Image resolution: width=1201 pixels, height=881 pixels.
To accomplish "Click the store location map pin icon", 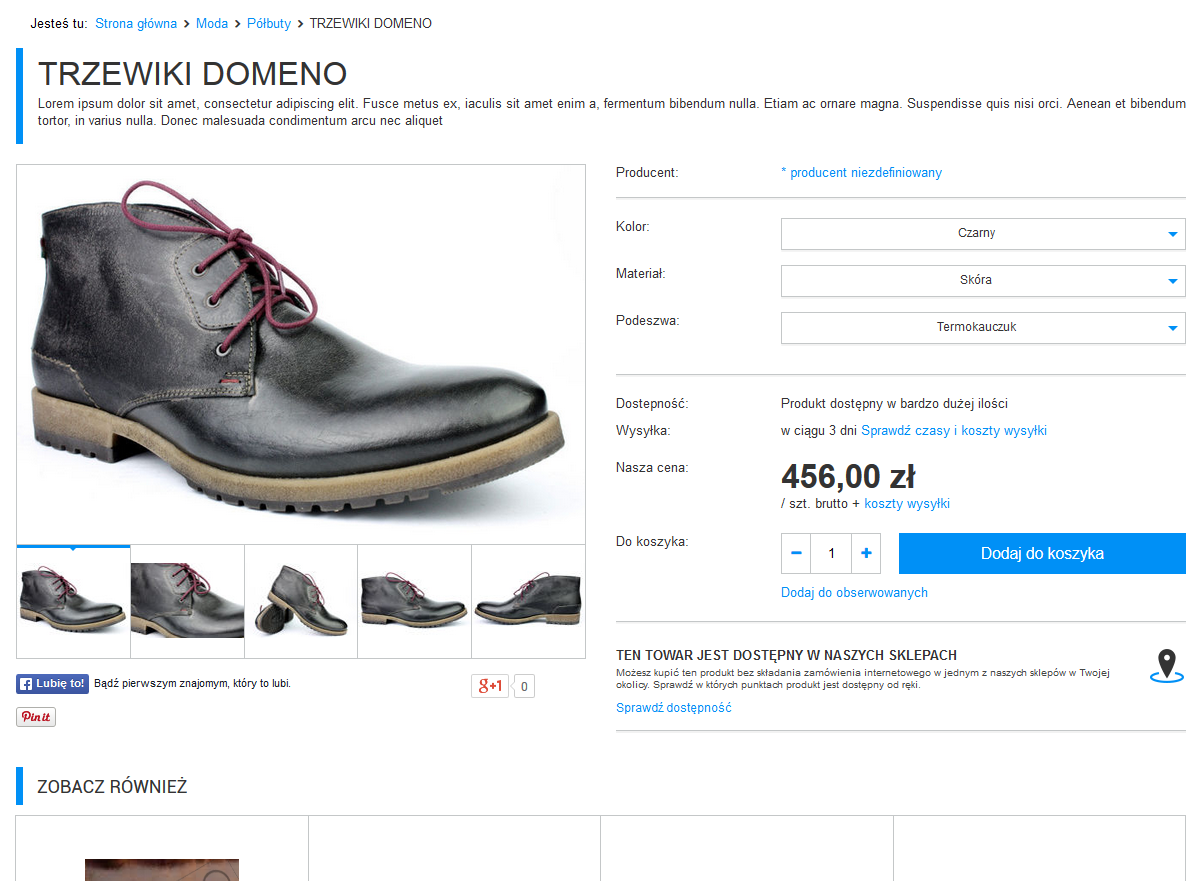I will pos(1166,665).
